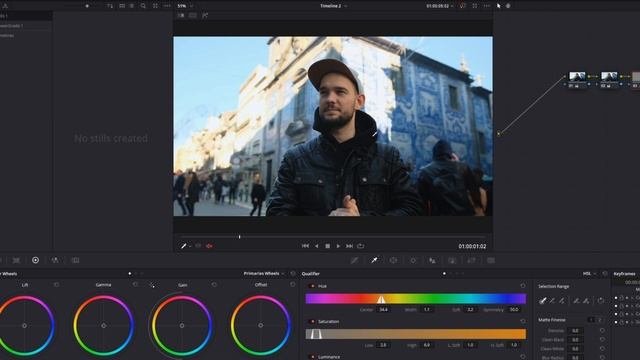Reset the Hue qualifier range
Screen dimensions: 640x360
[x=523, y=286]
